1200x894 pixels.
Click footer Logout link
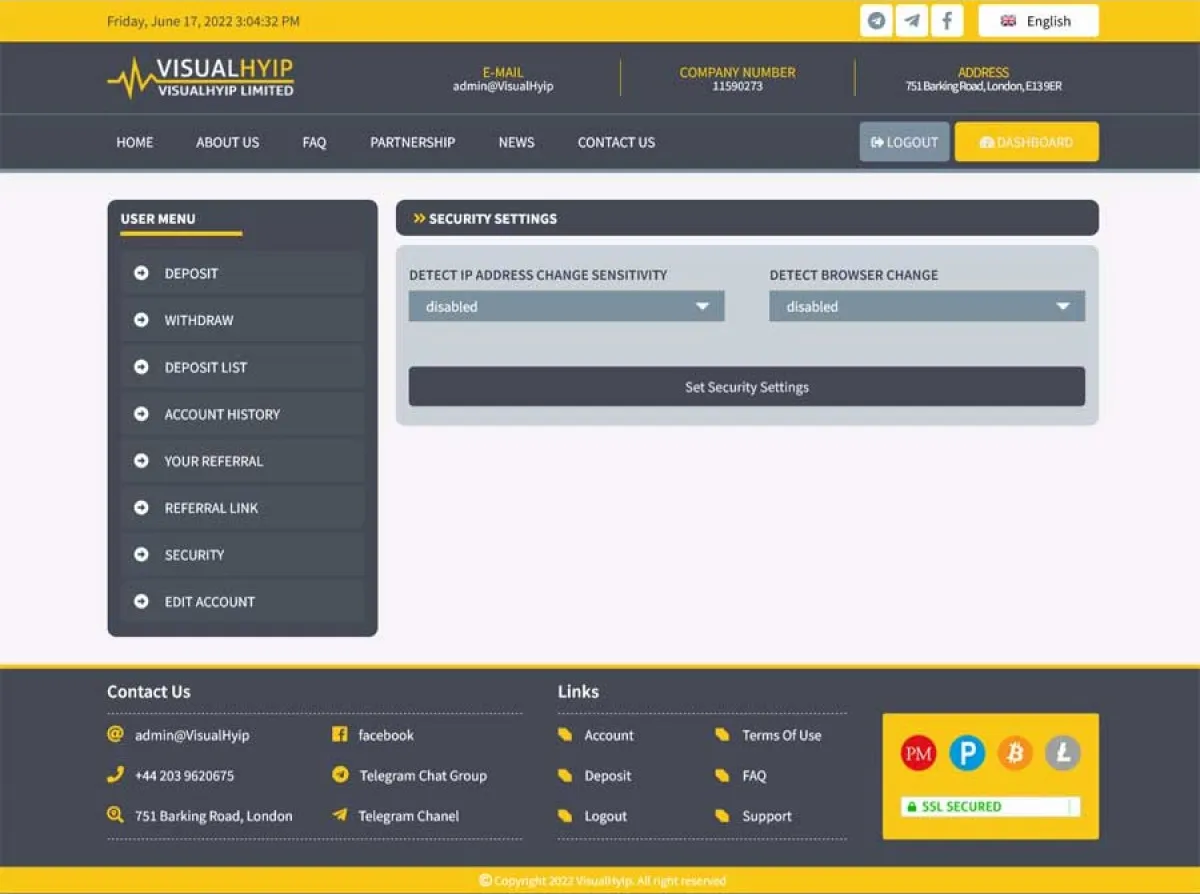pyautogui.click(x=606, y=816)
